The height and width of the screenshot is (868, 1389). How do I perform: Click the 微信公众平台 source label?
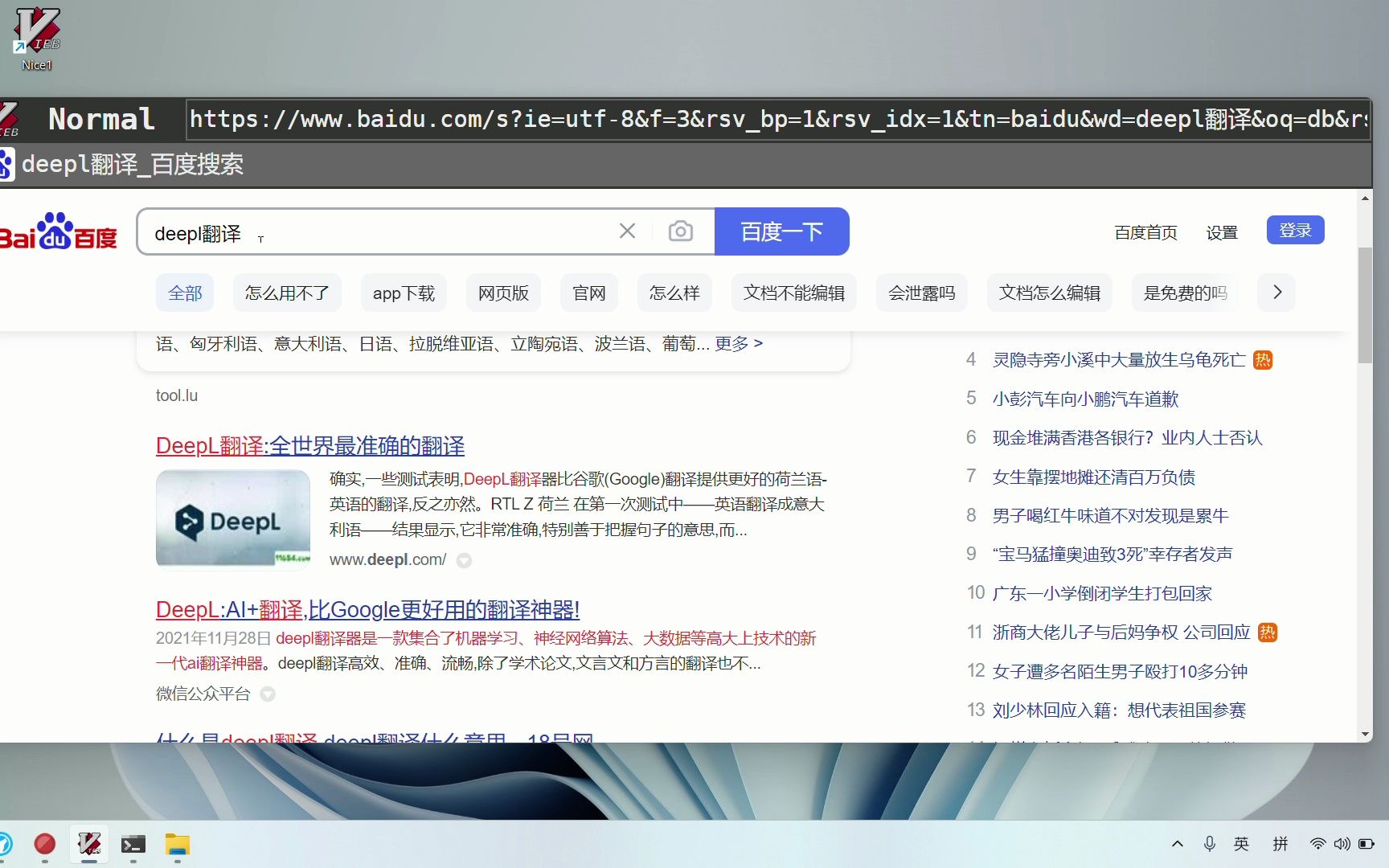click(x=203, y=694)
